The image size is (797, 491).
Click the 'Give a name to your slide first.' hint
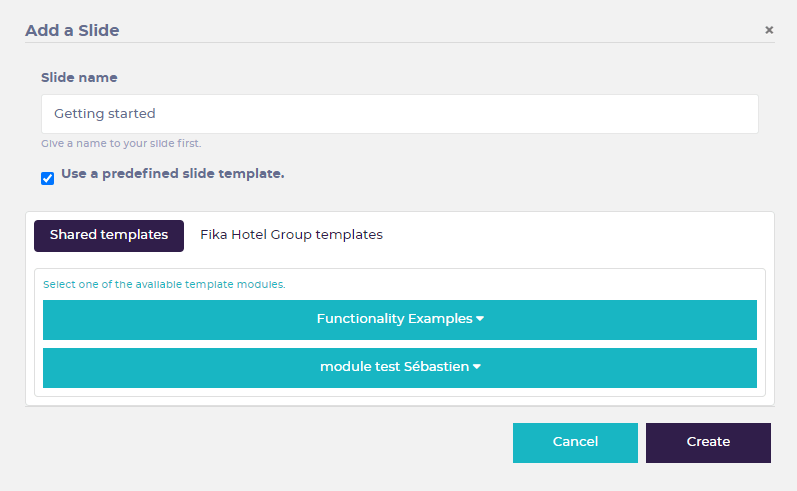(x=121, y=143)
